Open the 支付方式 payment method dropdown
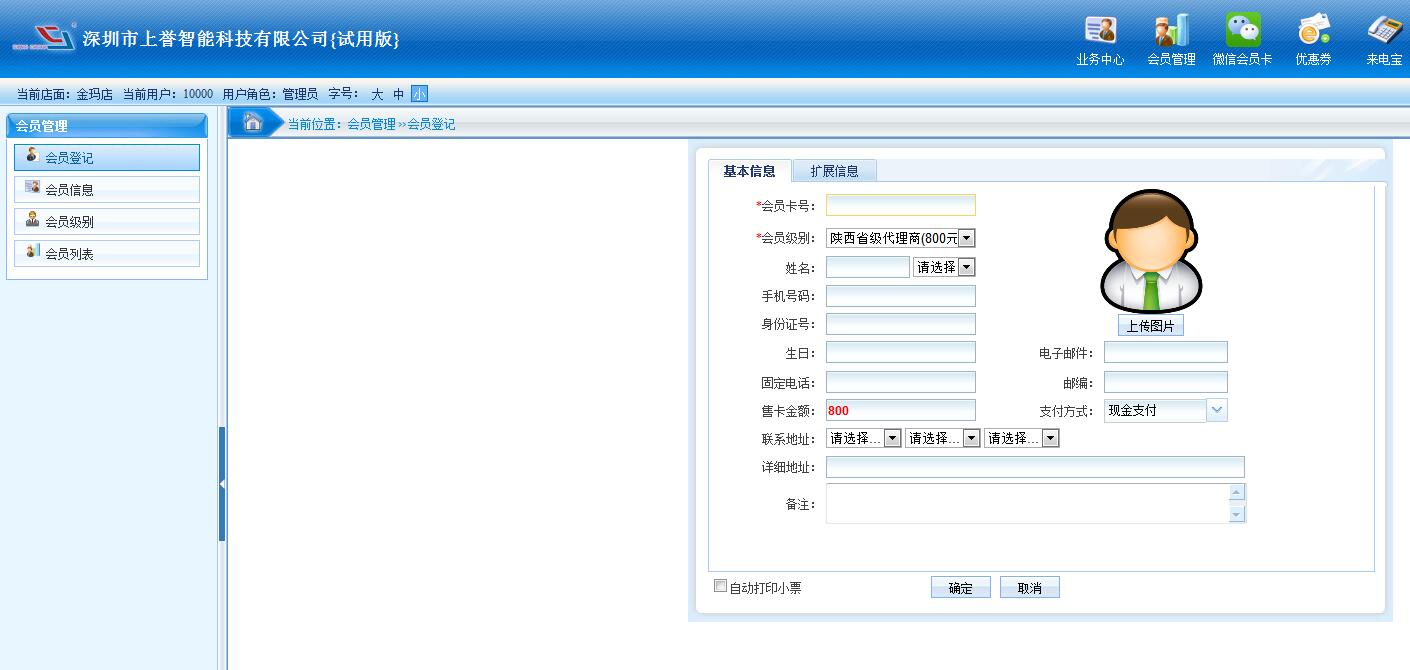Screen dimensions: 1410x670 [1217, 410]
